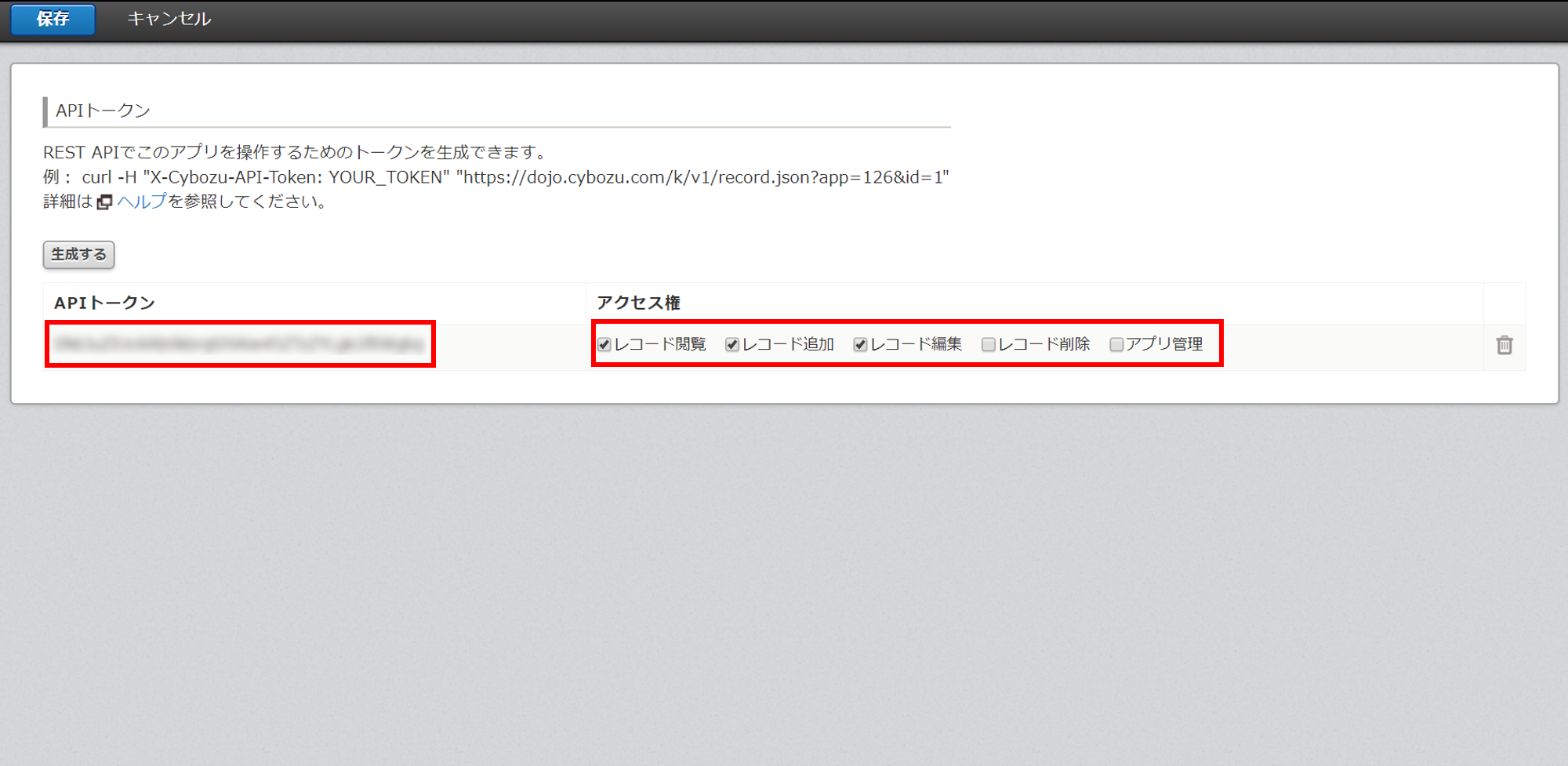Screen dimensions: 1568x766
Task: Uncheck the レコード編集 checkbox
Action: coord(860,345)
